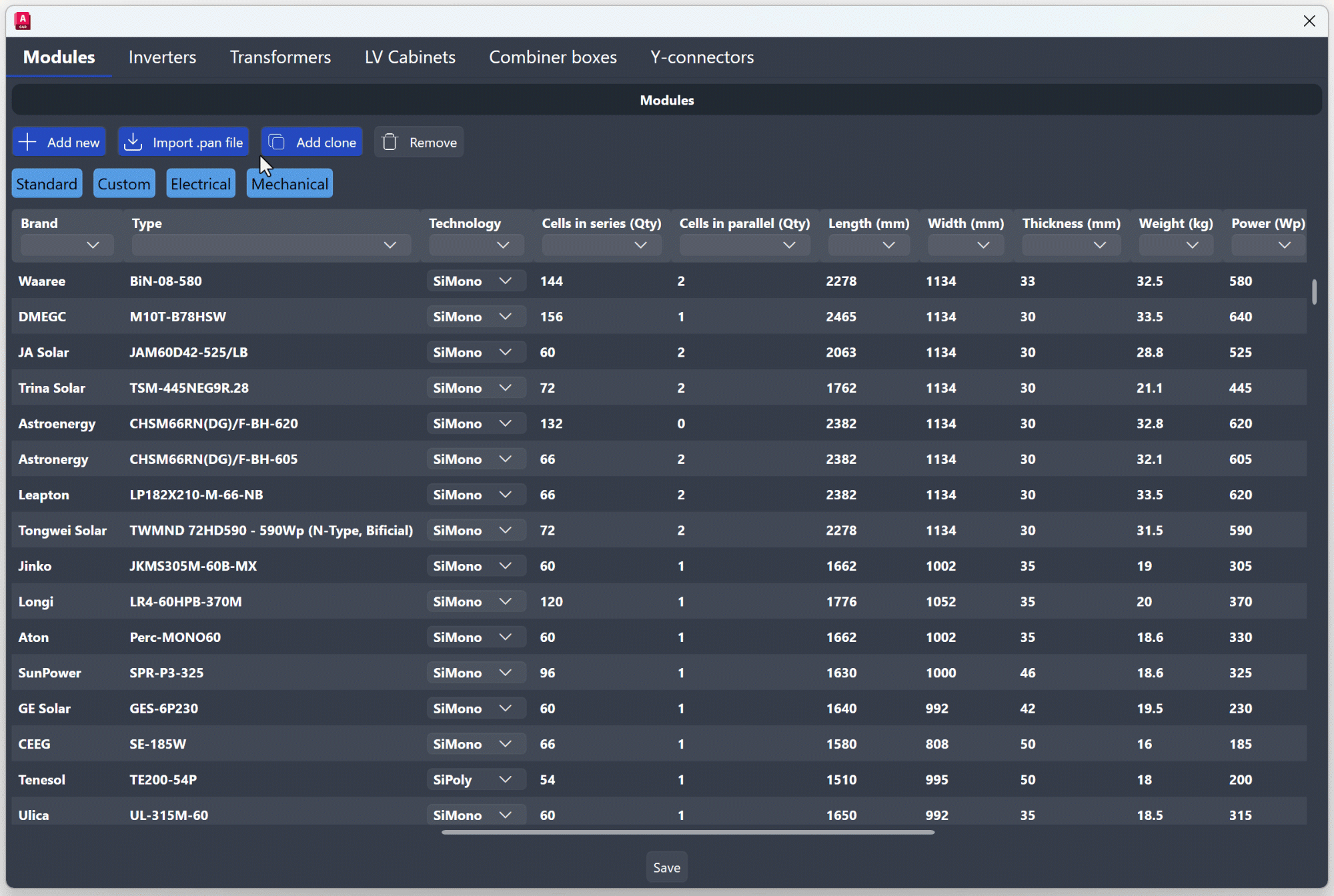Open Technology dropdown for DMEGC row

point(476,317)
